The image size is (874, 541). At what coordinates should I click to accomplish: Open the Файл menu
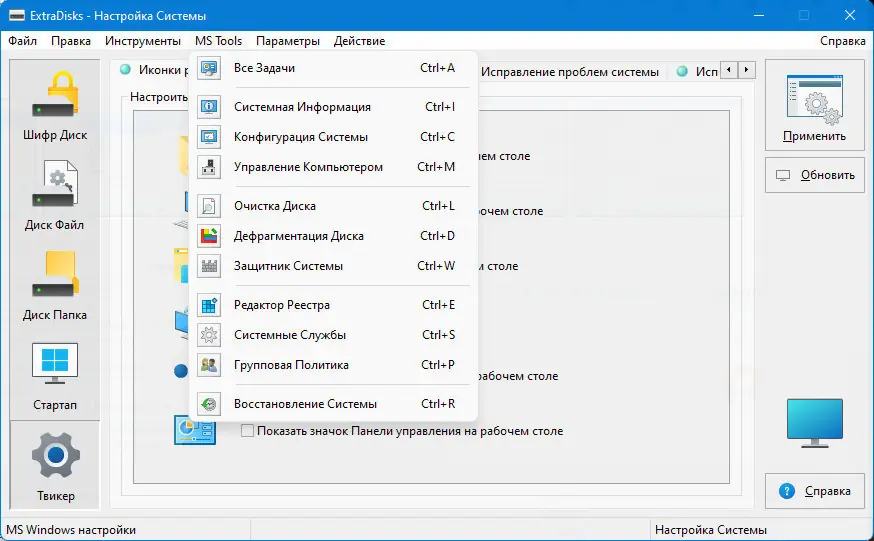22,41
